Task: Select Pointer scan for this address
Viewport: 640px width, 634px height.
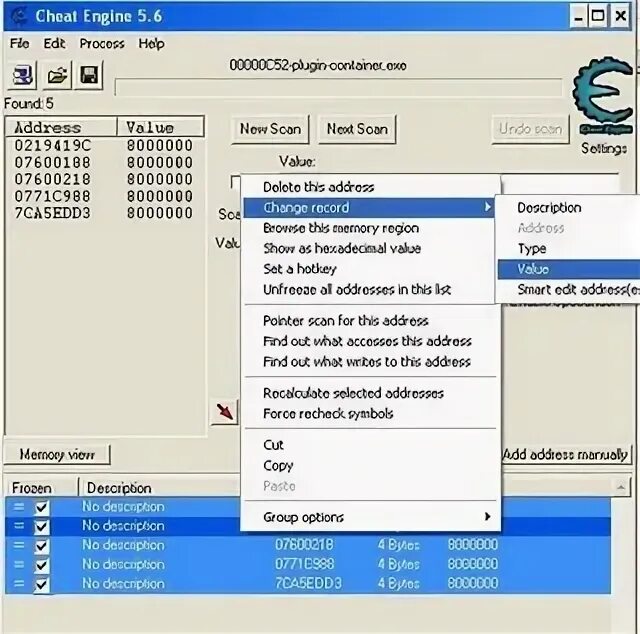Action: 346,320
